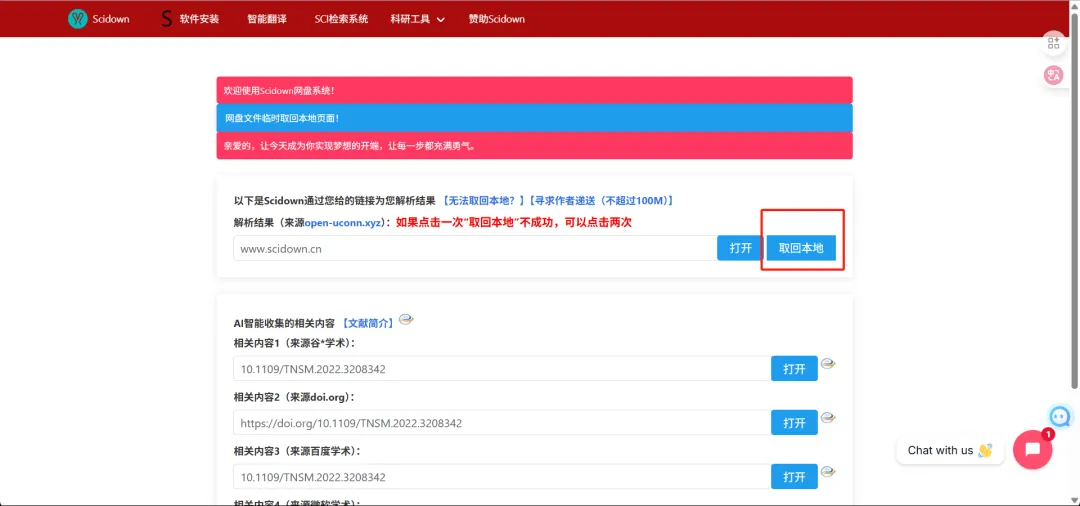Click the www.scidown.cn input field

click(475, 249)
